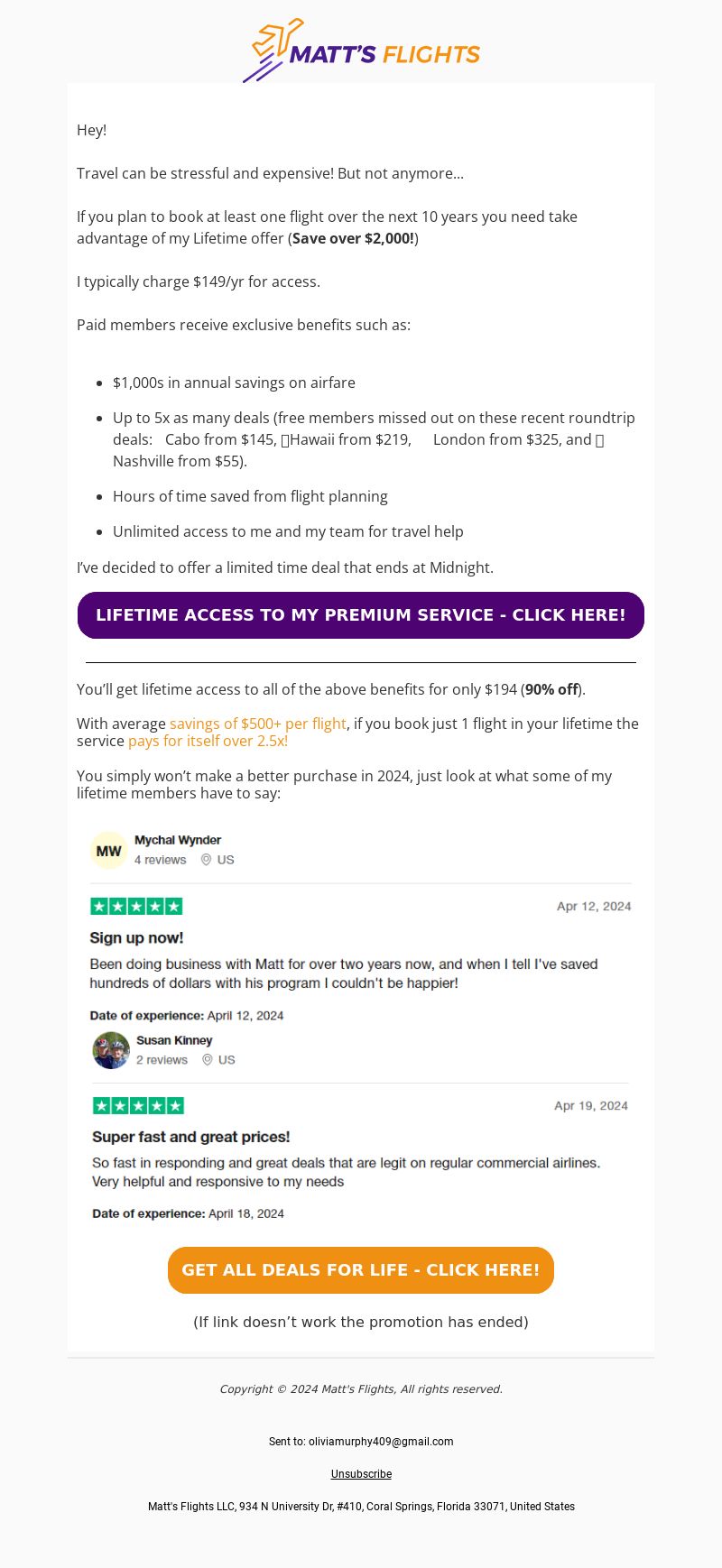Click the '2 reviews' count under Susan Kinney
The image size is (722, 1568).
pyautogui.click(x=162, y=1060)
